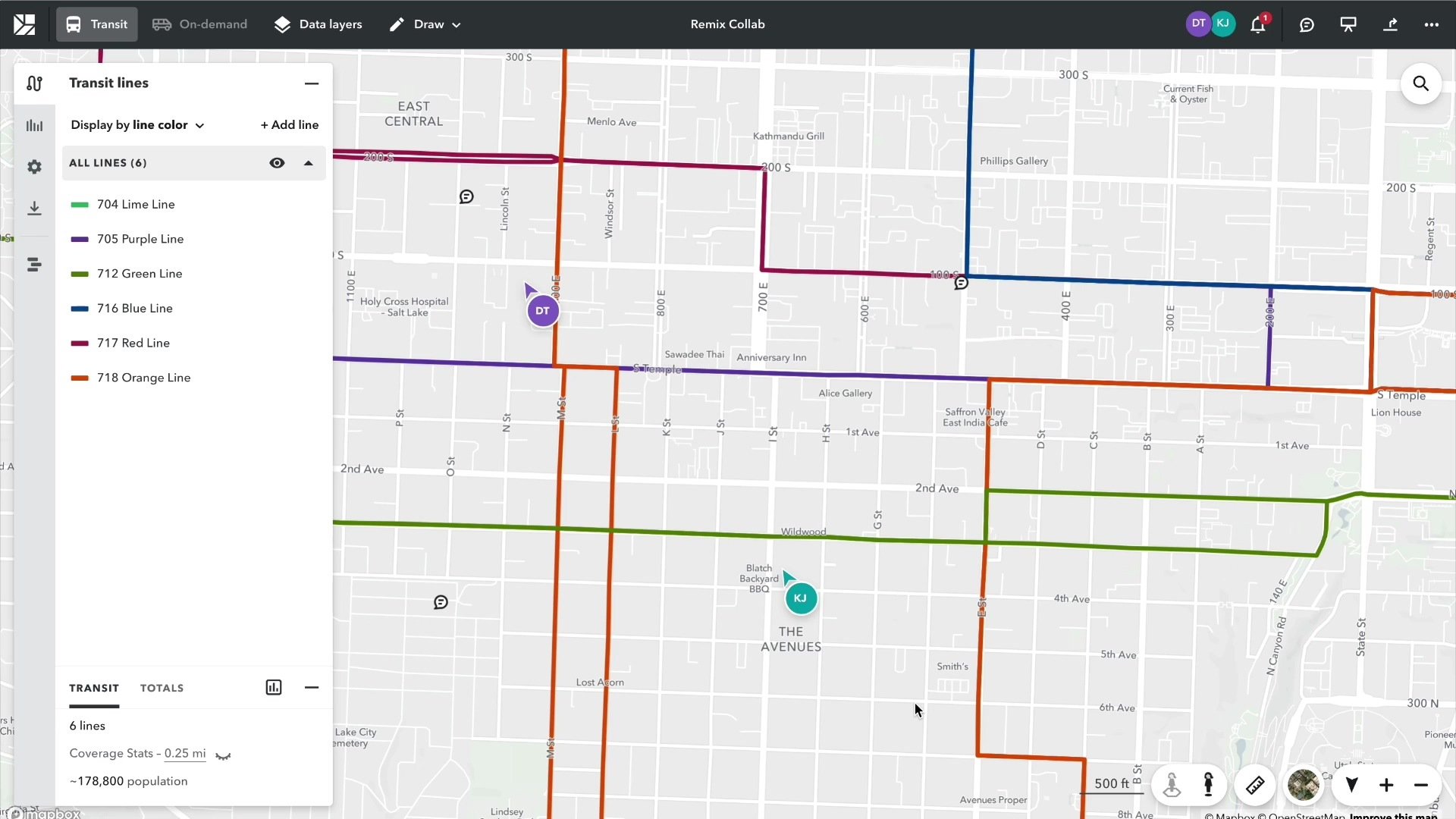Click the presentation mode icon

point(1348,24)
